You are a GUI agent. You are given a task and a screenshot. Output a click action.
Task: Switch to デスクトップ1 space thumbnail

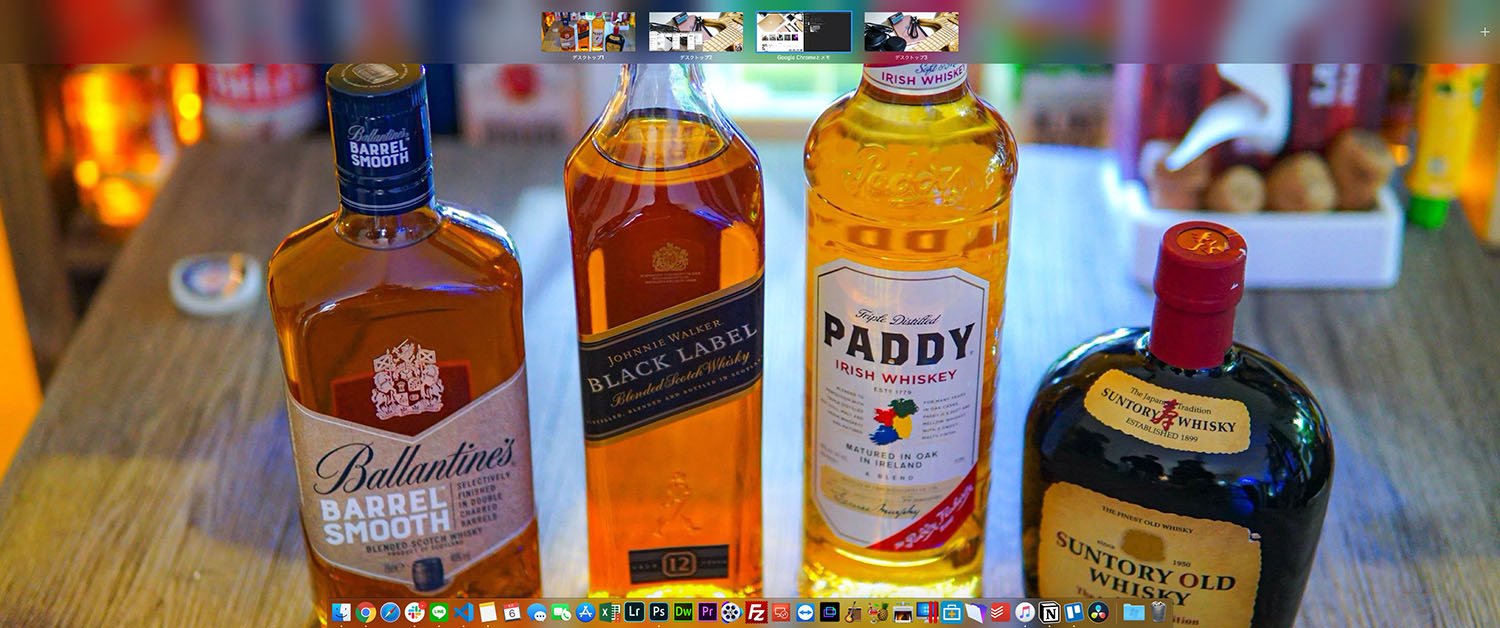(588, 32)
